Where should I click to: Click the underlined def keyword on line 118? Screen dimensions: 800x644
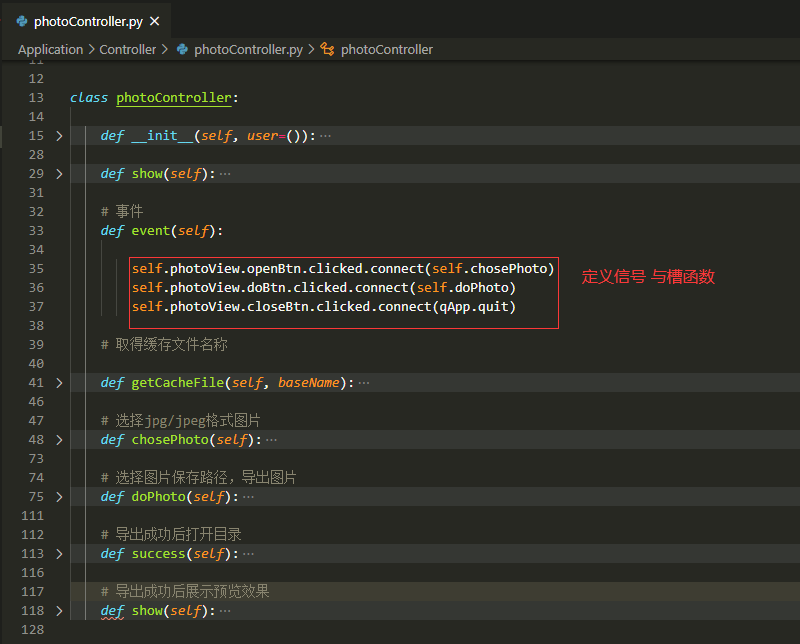pos(112,611)
